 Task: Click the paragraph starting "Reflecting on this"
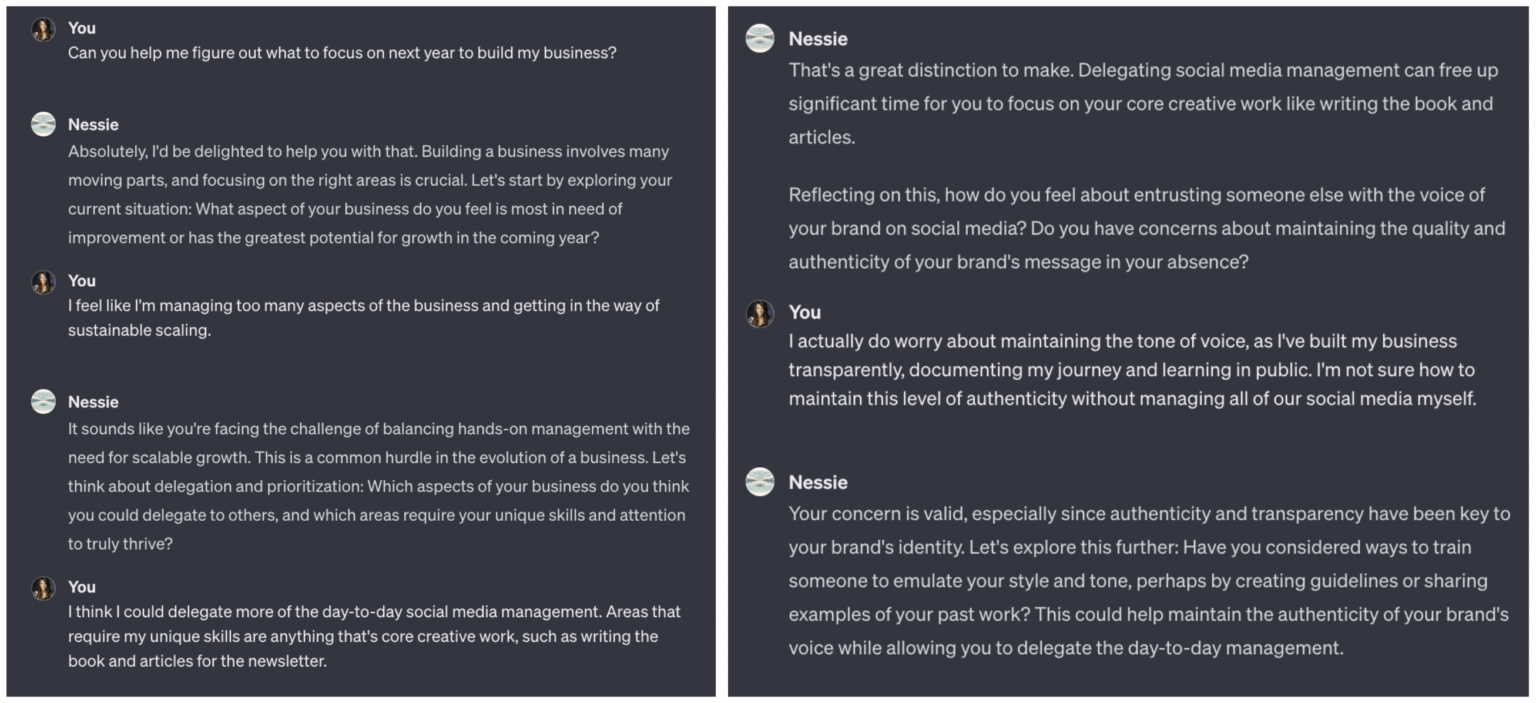[1146, 228]
